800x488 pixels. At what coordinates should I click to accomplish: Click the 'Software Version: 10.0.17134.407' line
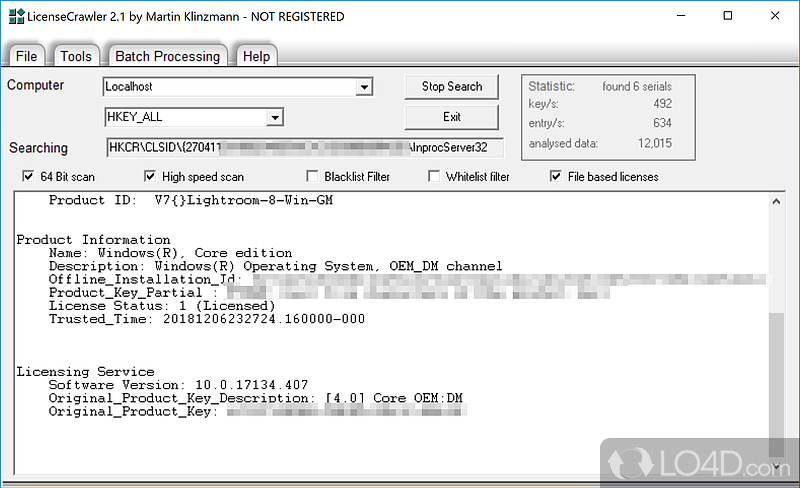click(179, 385)
